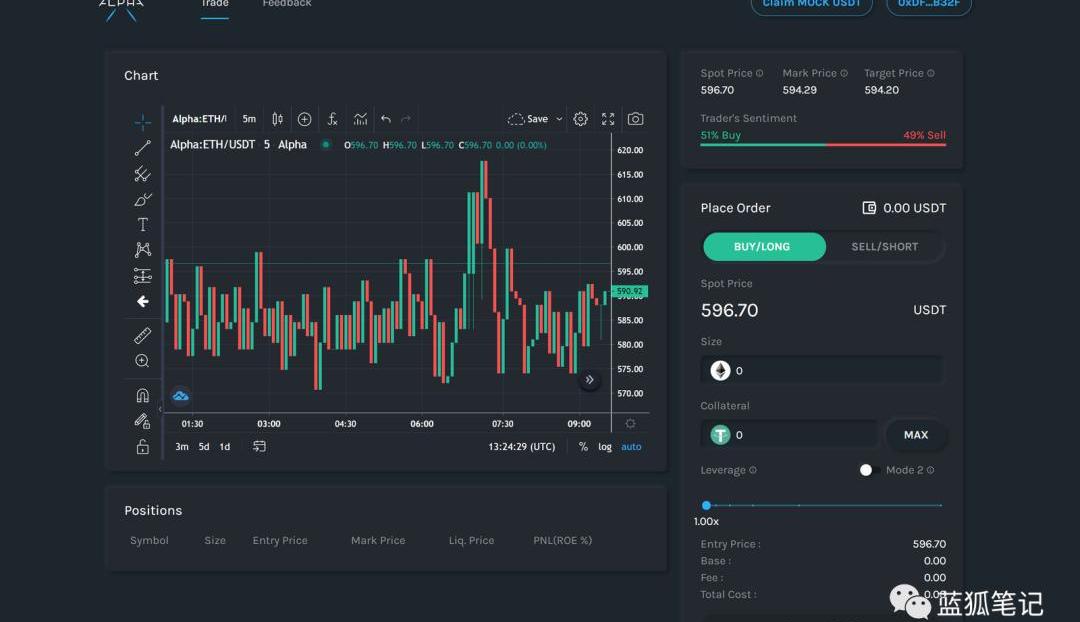This screenshot has height=622, width=1080.
Task: Select the trend line drawing tool
Action: [143, 148]
